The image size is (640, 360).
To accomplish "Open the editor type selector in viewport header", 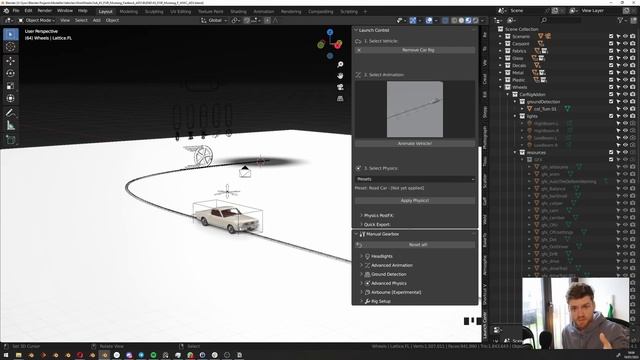I will pos(9,20).
